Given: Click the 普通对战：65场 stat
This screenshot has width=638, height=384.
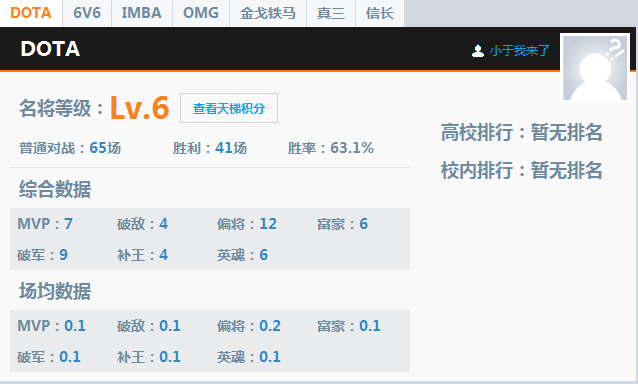Looking at the screenshot, I should [70, 148].
